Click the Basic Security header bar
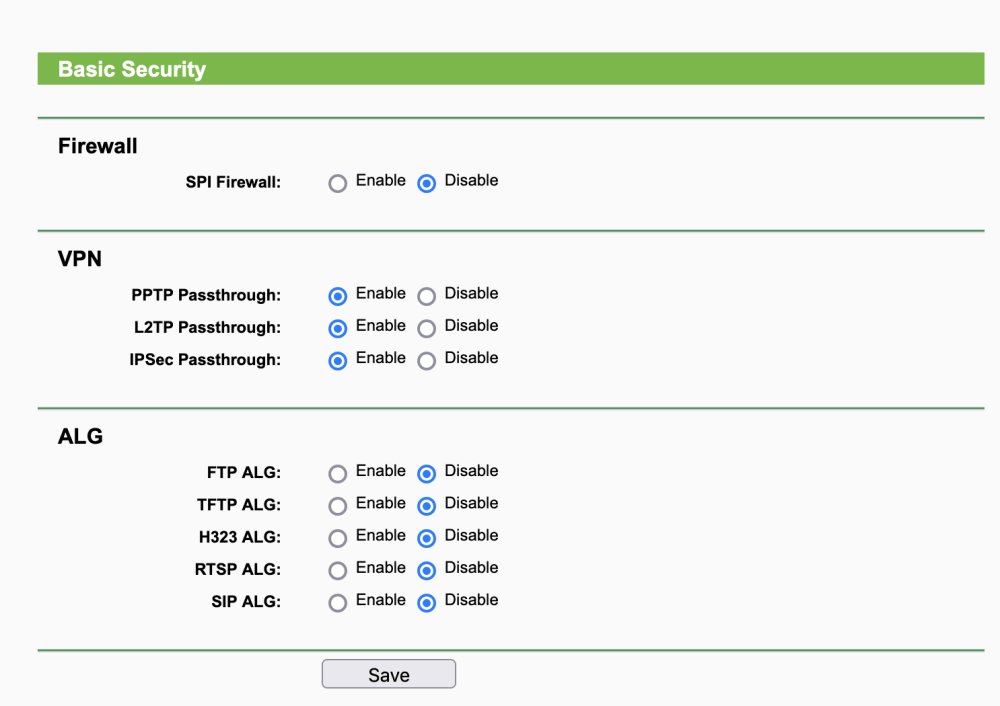Image resolution: width=1000 pixels, height=706 pixels. [510, 69]
